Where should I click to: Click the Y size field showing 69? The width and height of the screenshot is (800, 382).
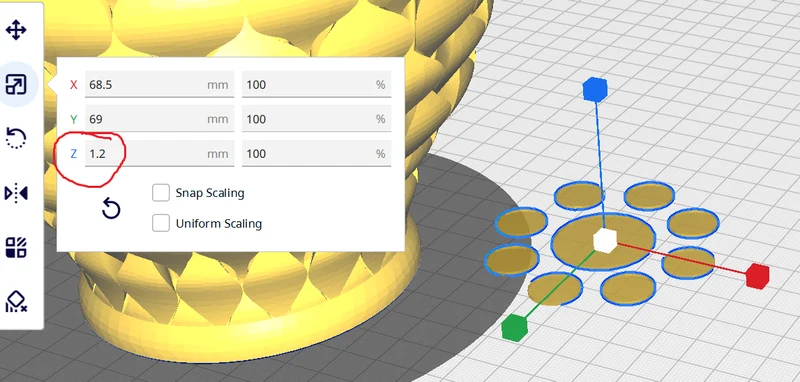tap(159, 119)
